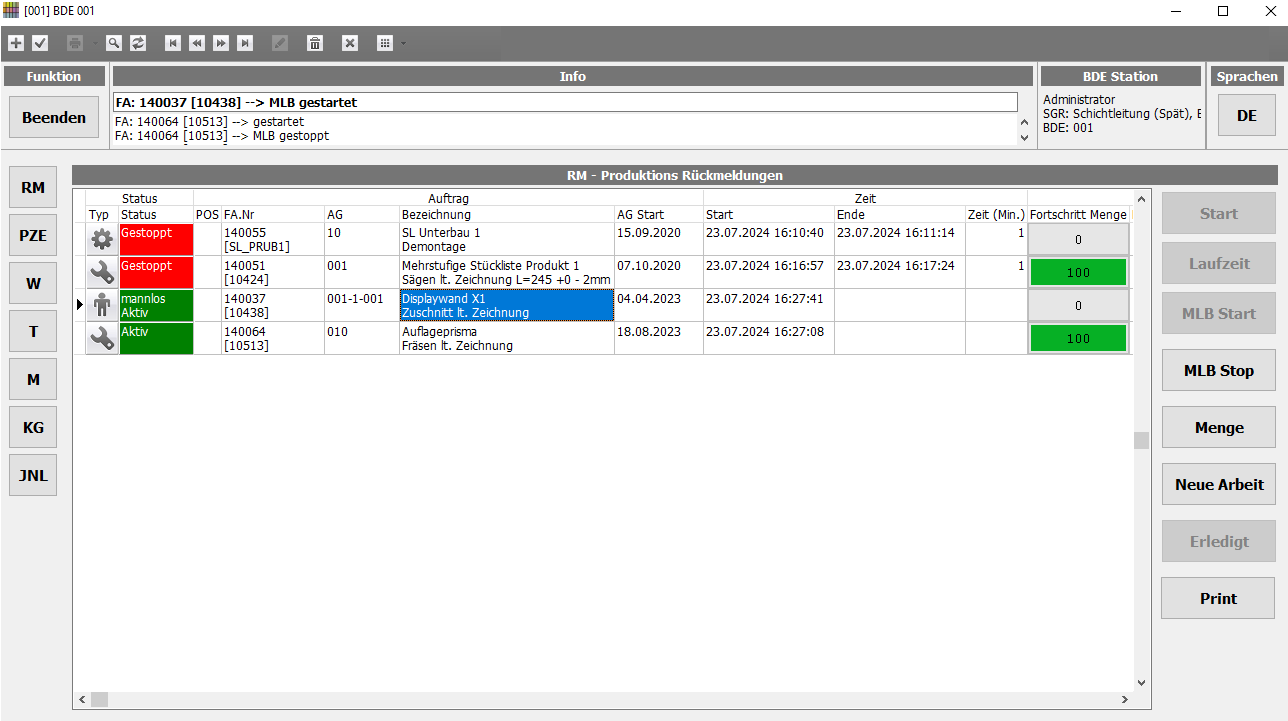Click the 100 progress bar in row 140064
This screenshot has width=1288, height=721.
1078,338
